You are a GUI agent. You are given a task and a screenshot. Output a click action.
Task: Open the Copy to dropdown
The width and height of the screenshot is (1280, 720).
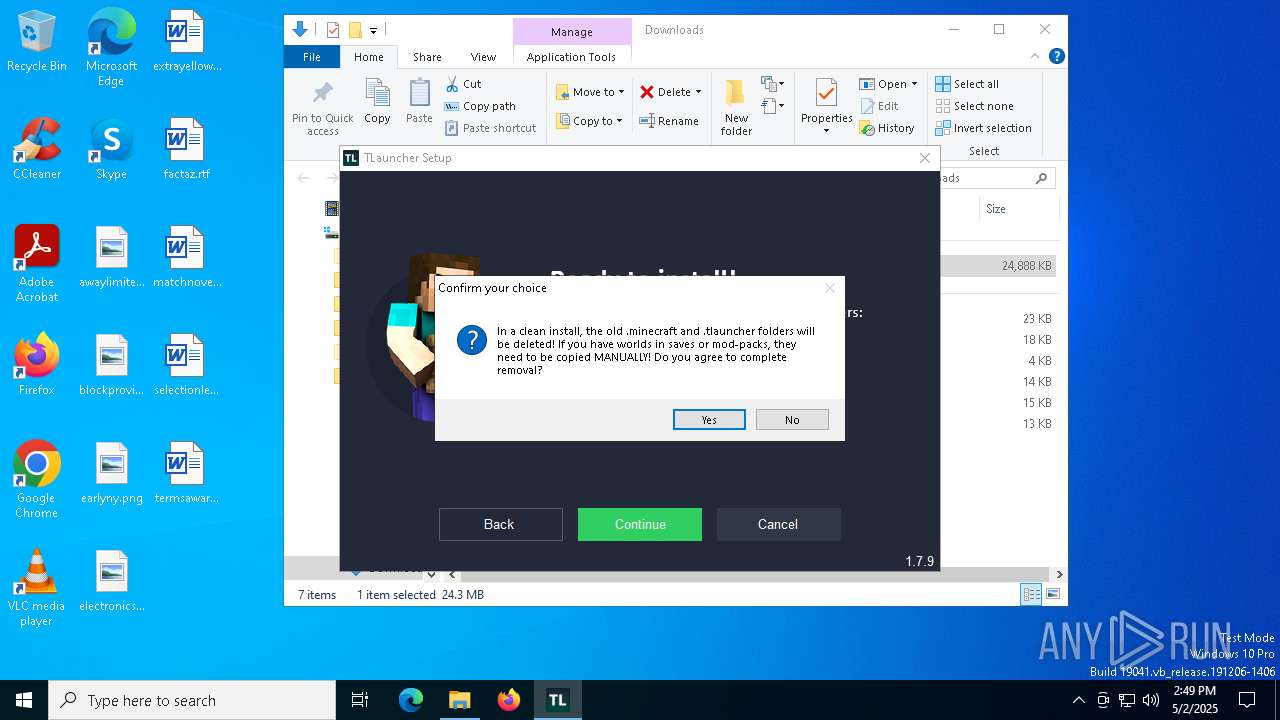point(589,121)
